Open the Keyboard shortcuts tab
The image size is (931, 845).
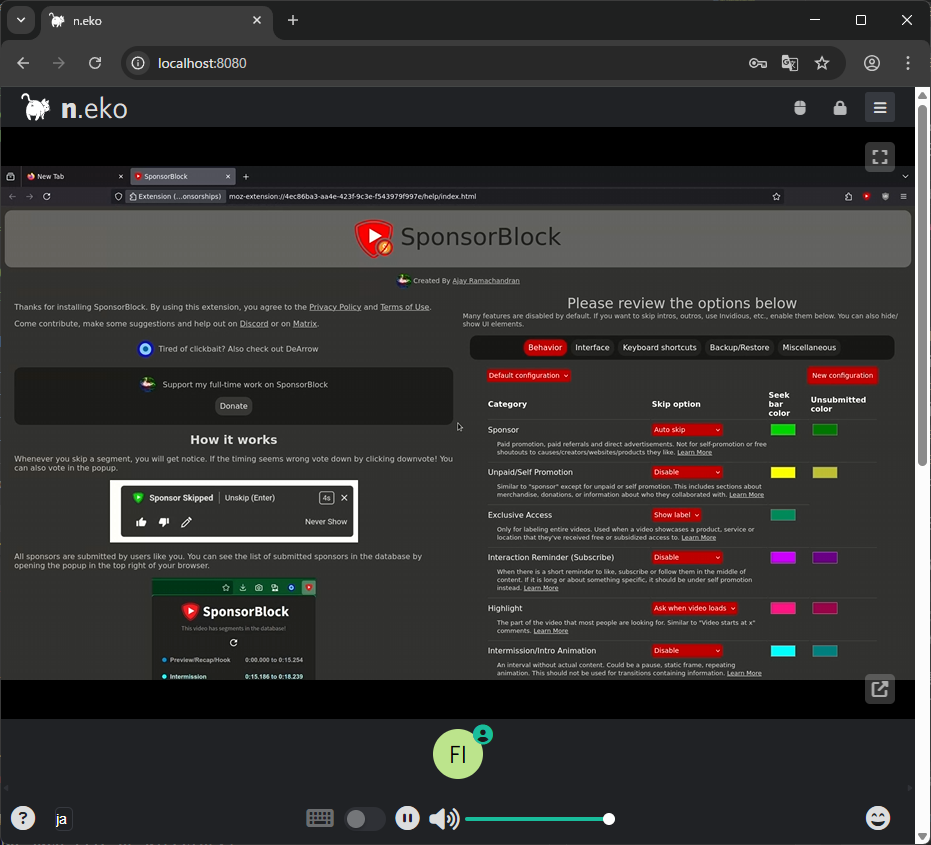pyautogui.click(x=659, y=347)
